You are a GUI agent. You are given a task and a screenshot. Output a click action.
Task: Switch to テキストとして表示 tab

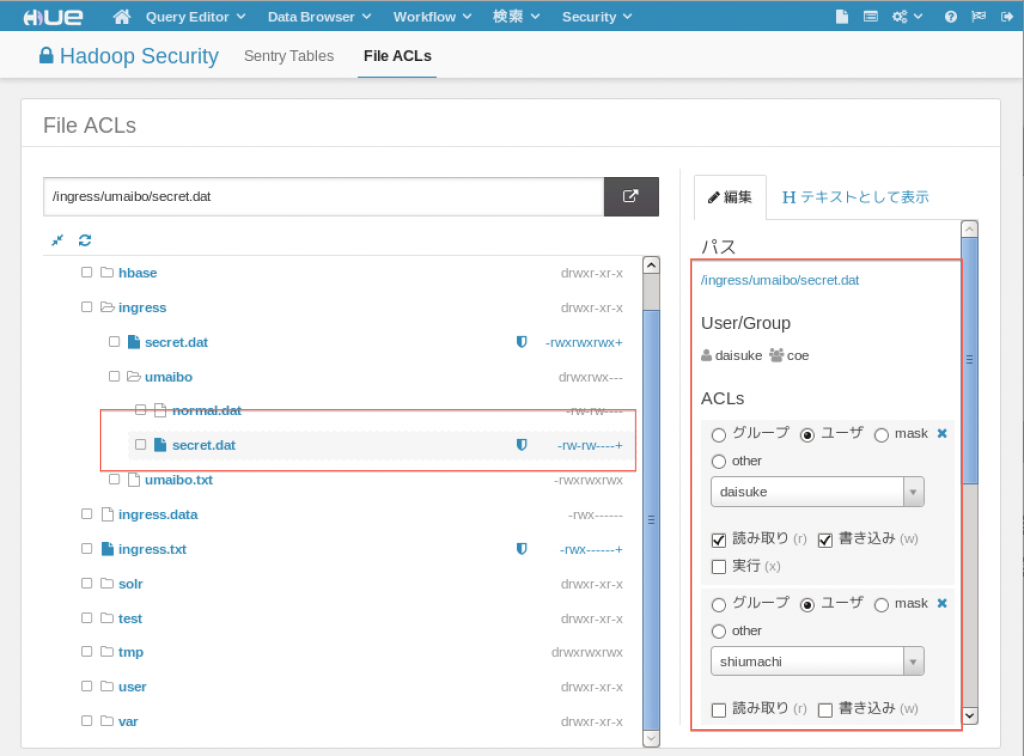[856, 197]
